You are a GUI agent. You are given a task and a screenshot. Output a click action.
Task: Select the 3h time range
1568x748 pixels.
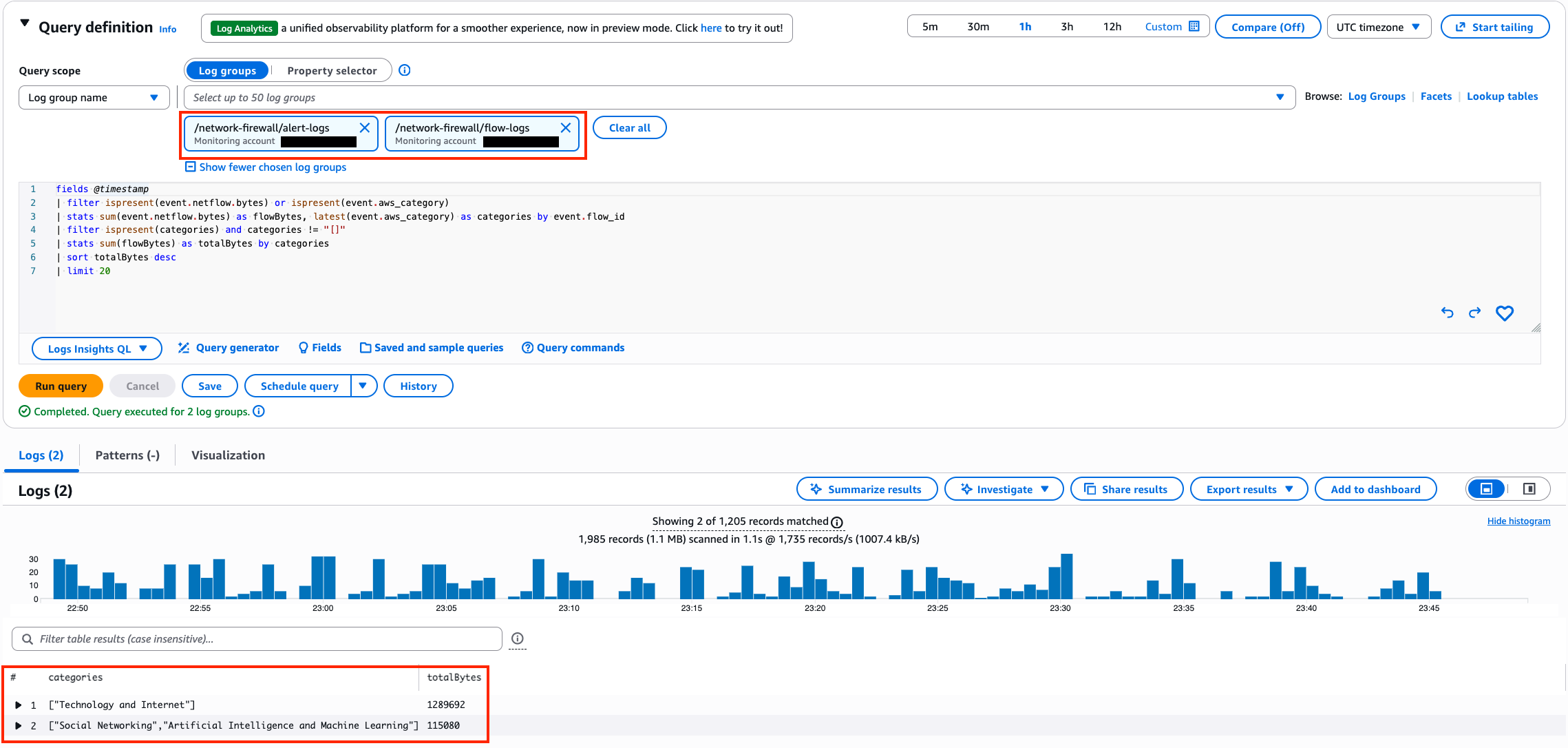coord(1067,27)
